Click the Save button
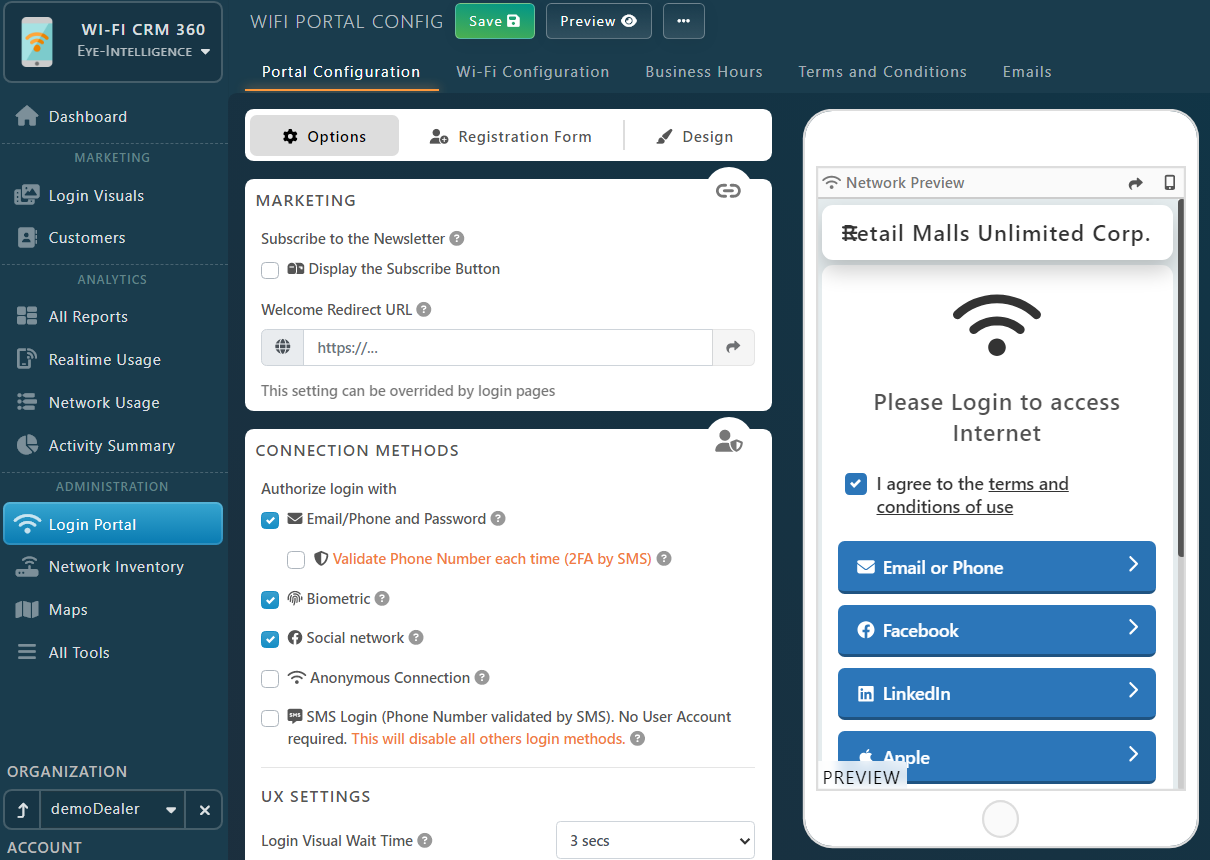1210x860 pixels. pyautogui.click(x=494, y=20)
